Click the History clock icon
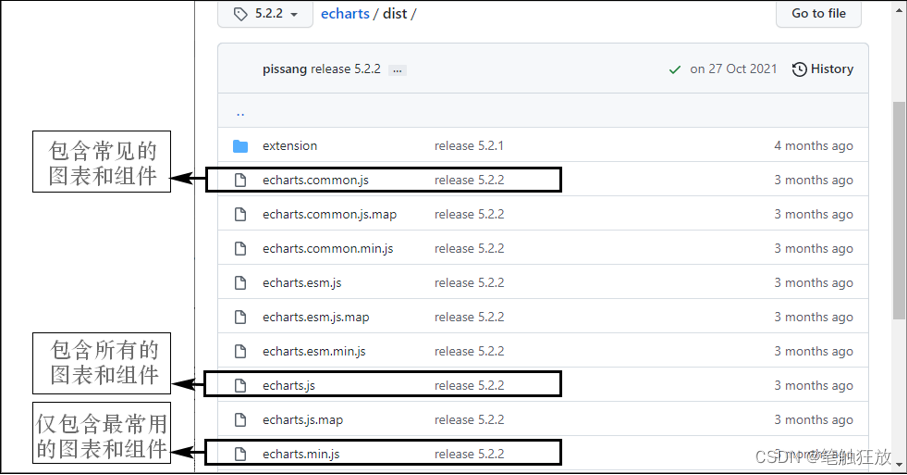Viewport: 907px width, 475px height. [799, 69]
